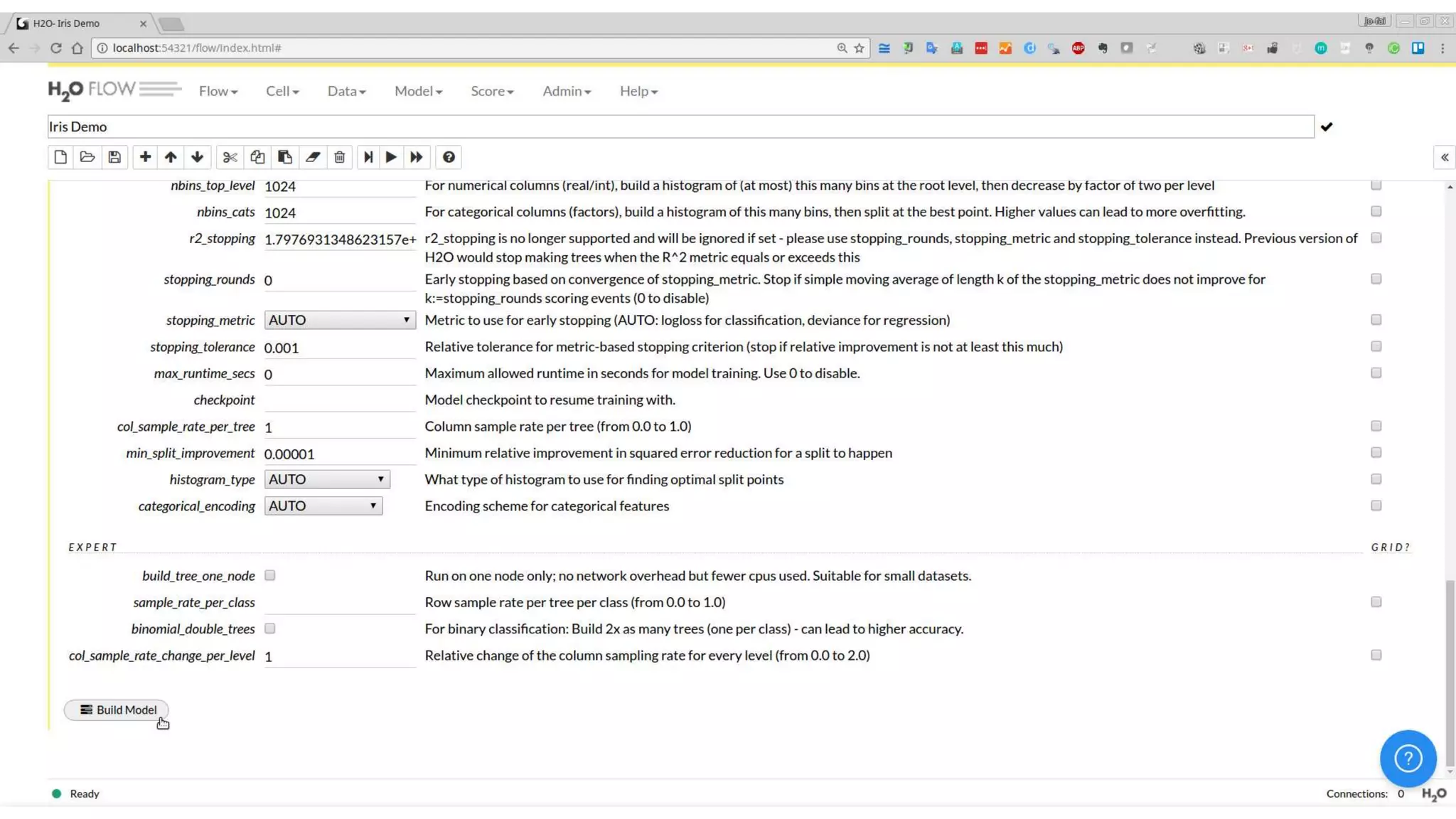The height and width of the screenshot is (819, 1456).
Task: Enable the build_tree_one_node checkbox
Action: tap(270, 575)
